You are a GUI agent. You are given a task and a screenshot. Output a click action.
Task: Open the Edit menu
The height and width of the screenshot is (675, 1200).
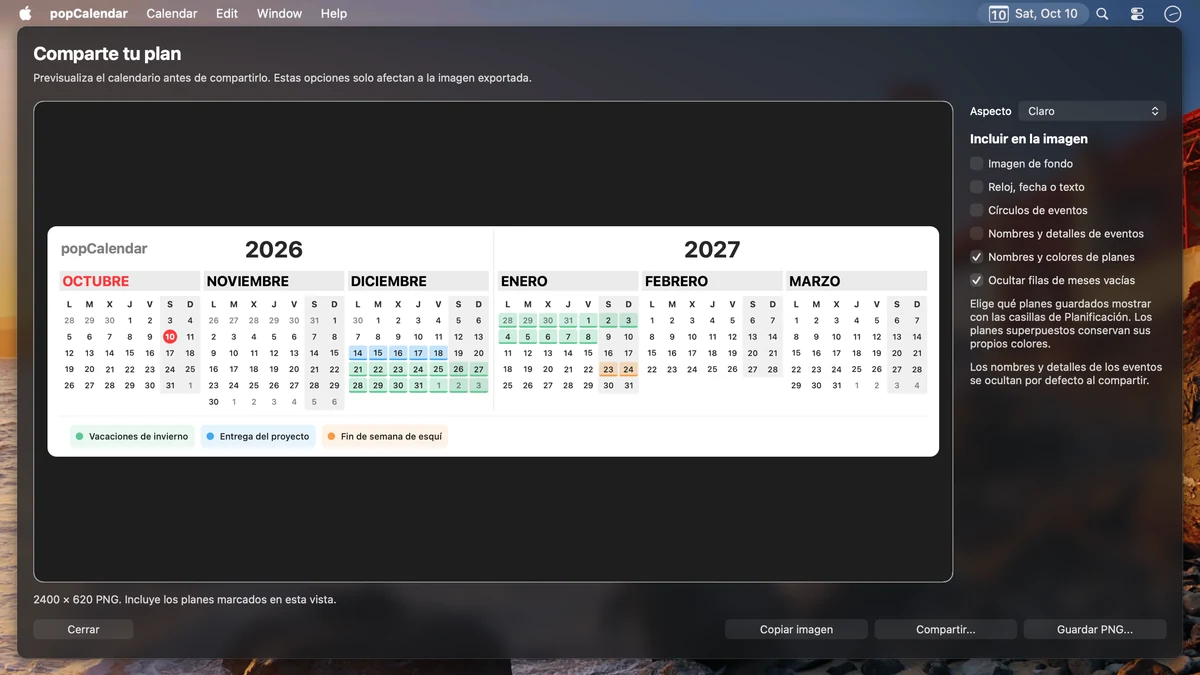pos(227,14)
